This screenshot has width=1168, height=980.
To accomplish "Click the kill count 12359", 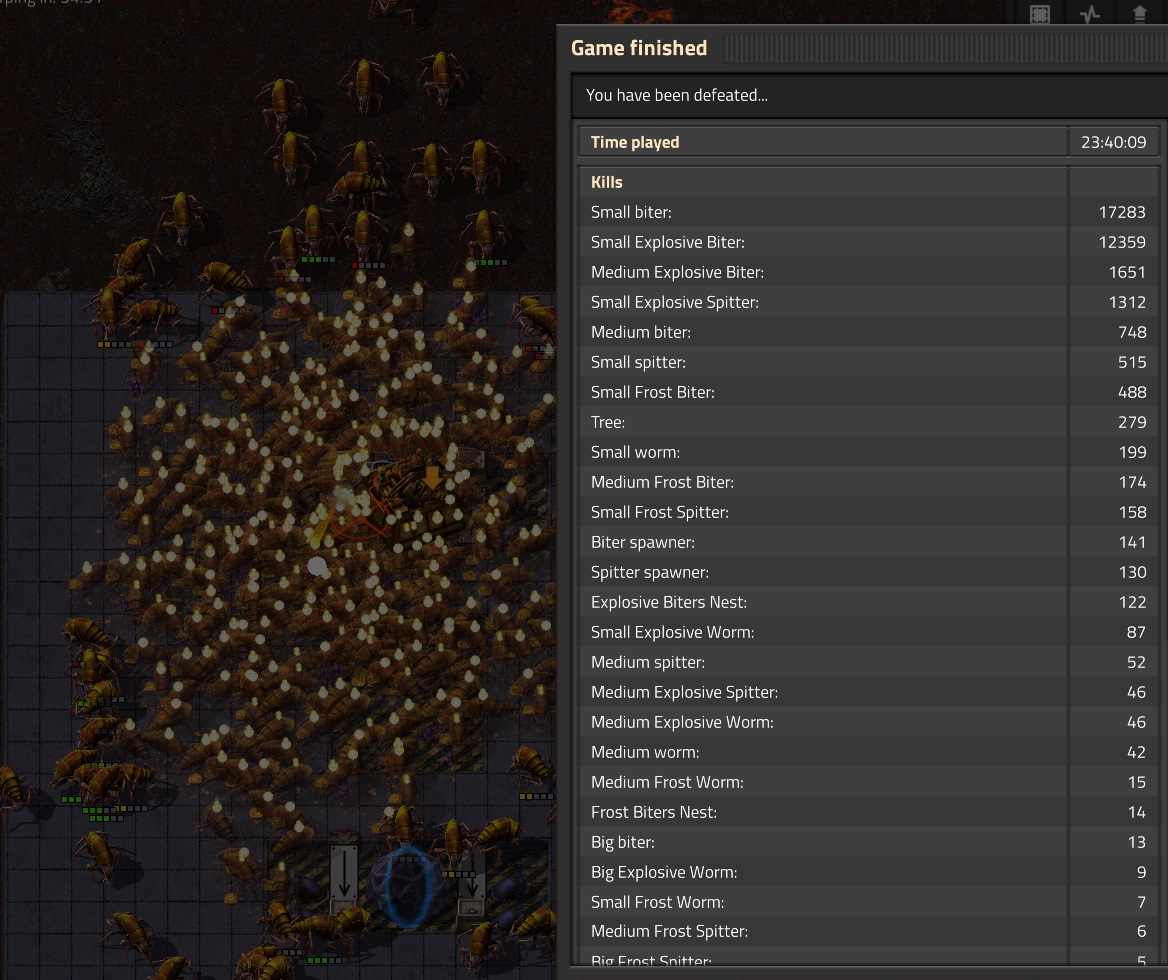I will pyautogui.click(x=1123, y=242).
